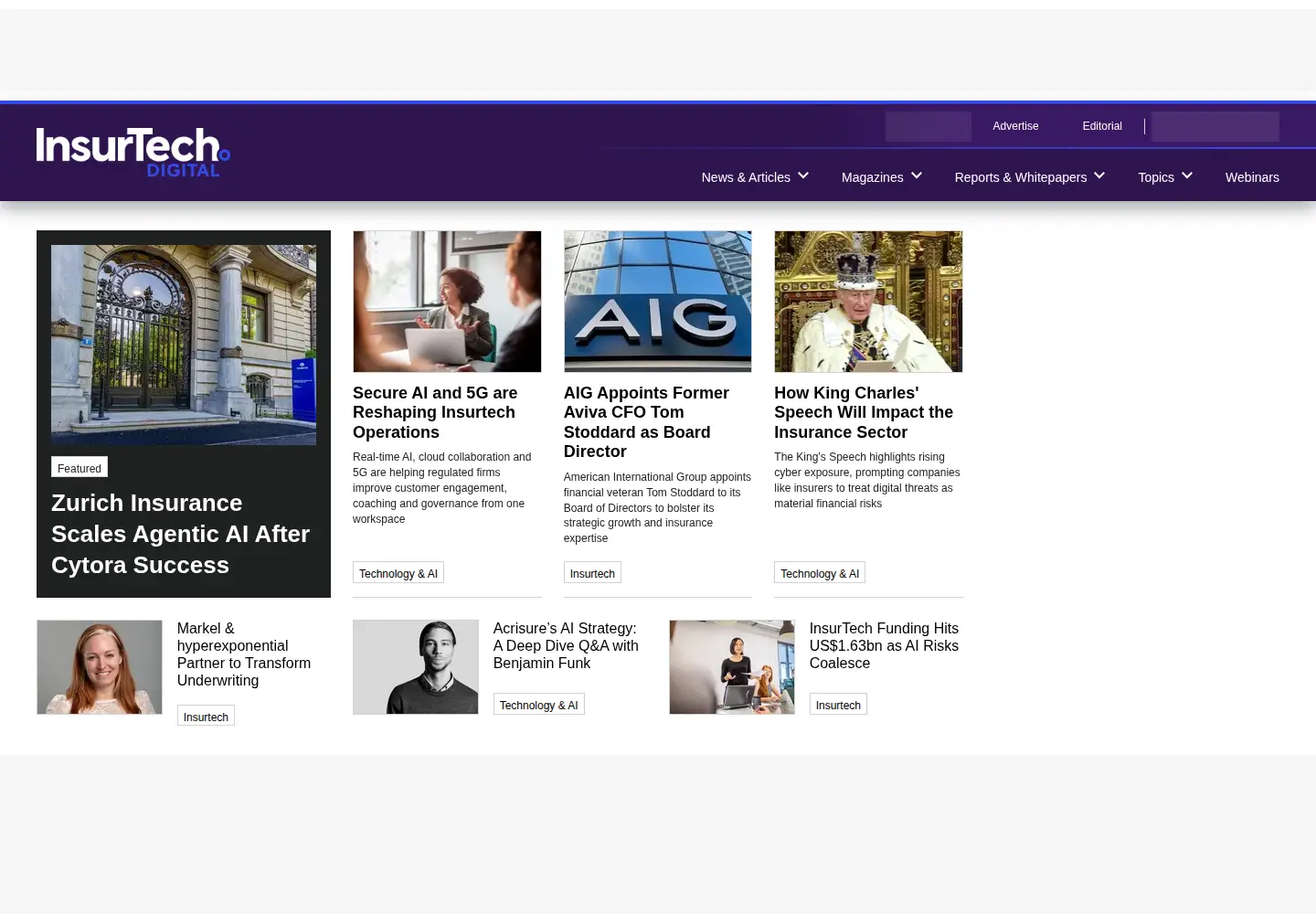Click the Featured tag on Zurich article
The width and height of the screenshot is (1316, 914).
80,467
